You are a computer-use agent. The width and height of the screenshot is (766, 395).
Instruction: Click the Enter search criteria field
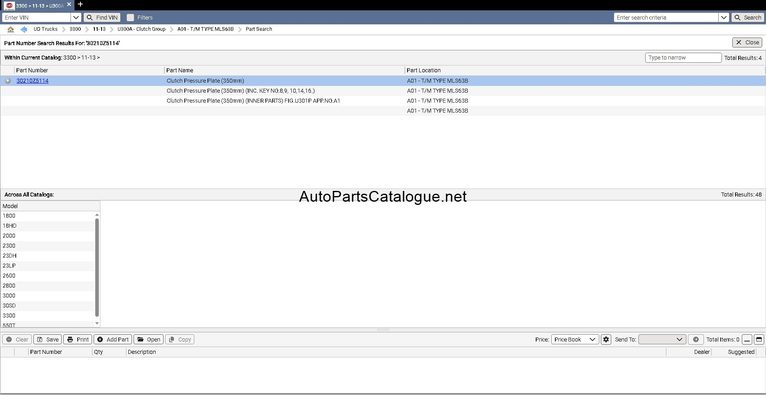[x=666, y=18]
